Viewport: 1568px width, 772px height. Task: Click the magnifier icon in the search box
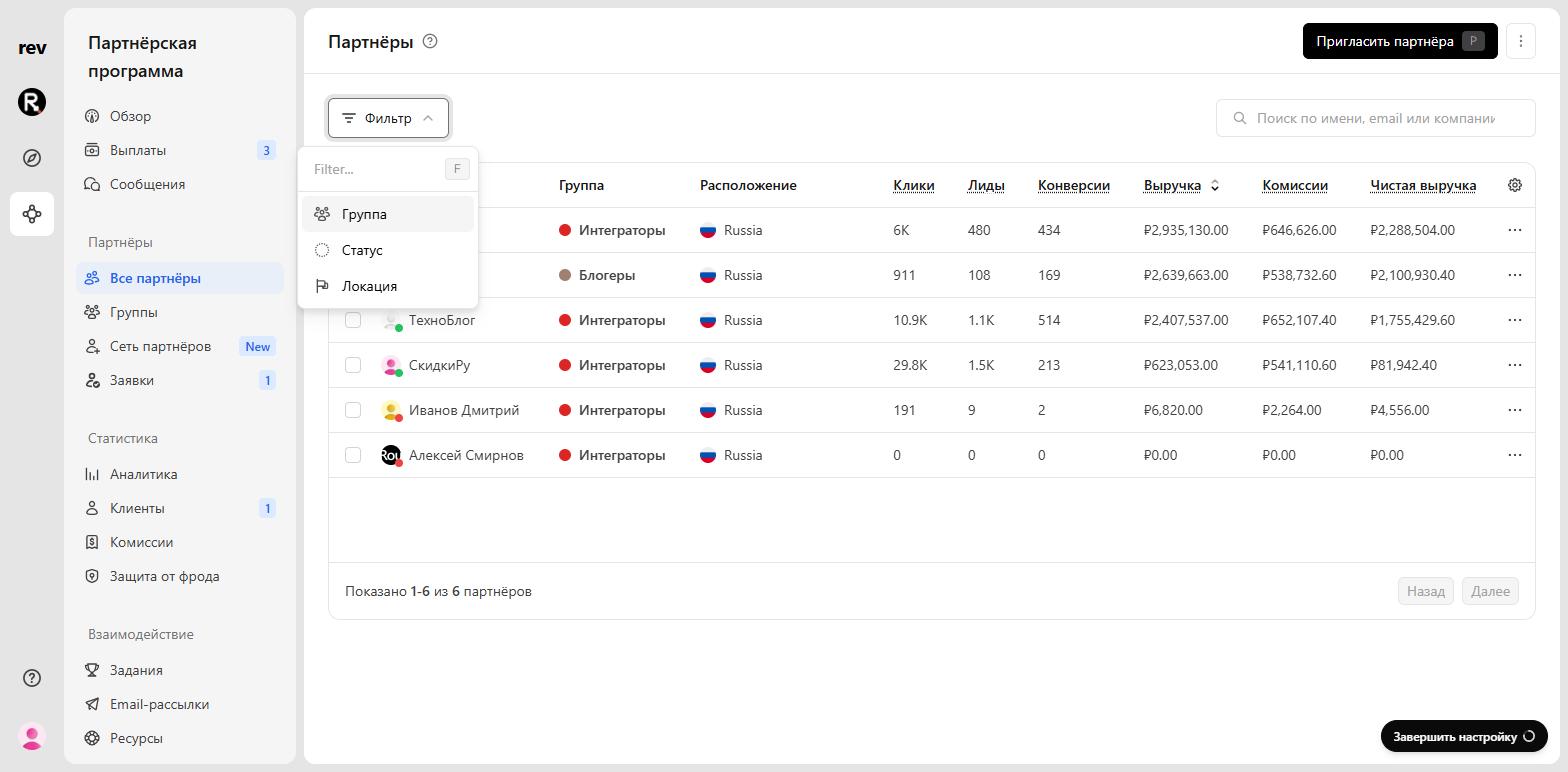tap(1240, 118)
